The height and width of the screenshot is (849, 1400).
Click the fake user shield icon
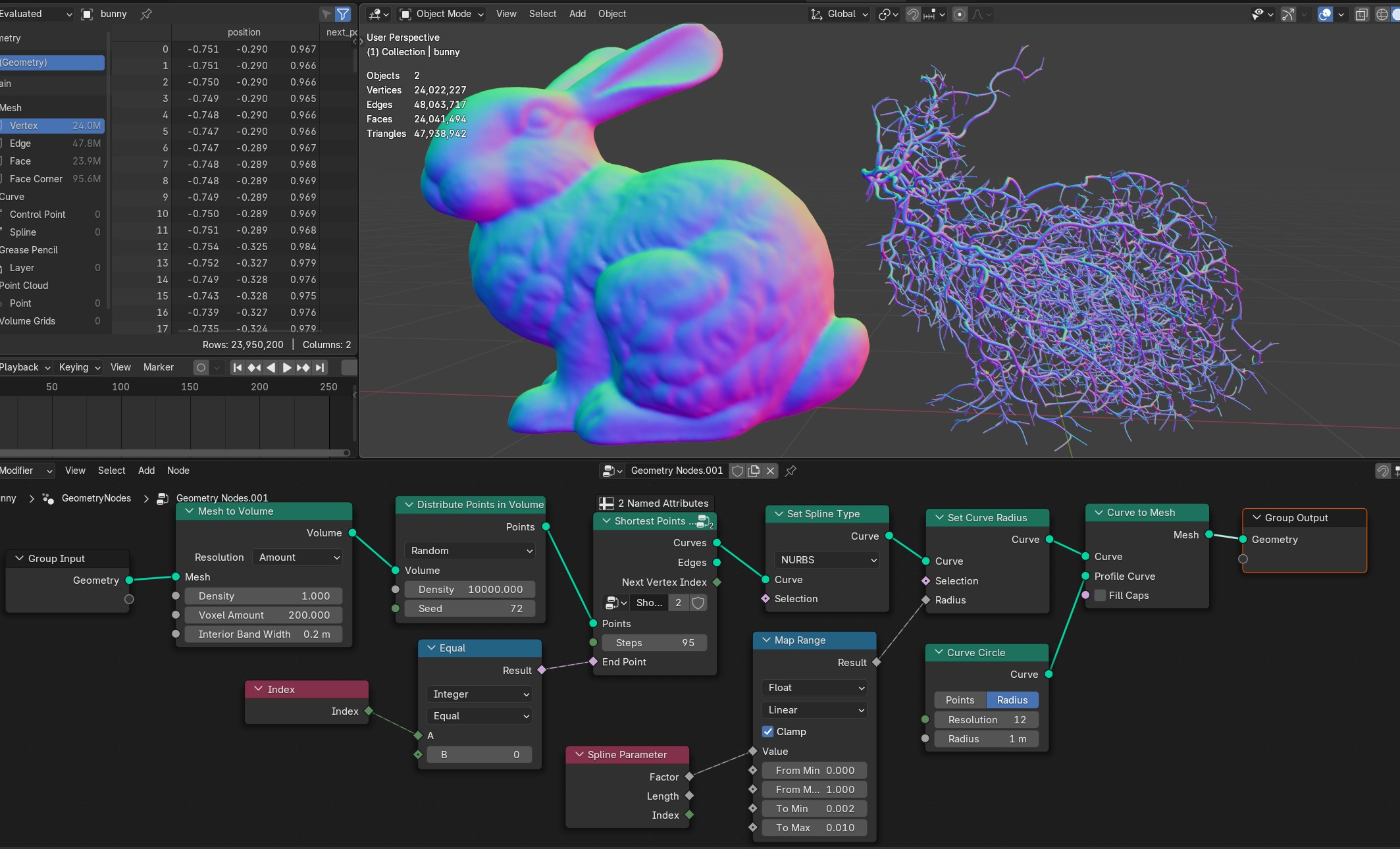click(x=738, y=471)
